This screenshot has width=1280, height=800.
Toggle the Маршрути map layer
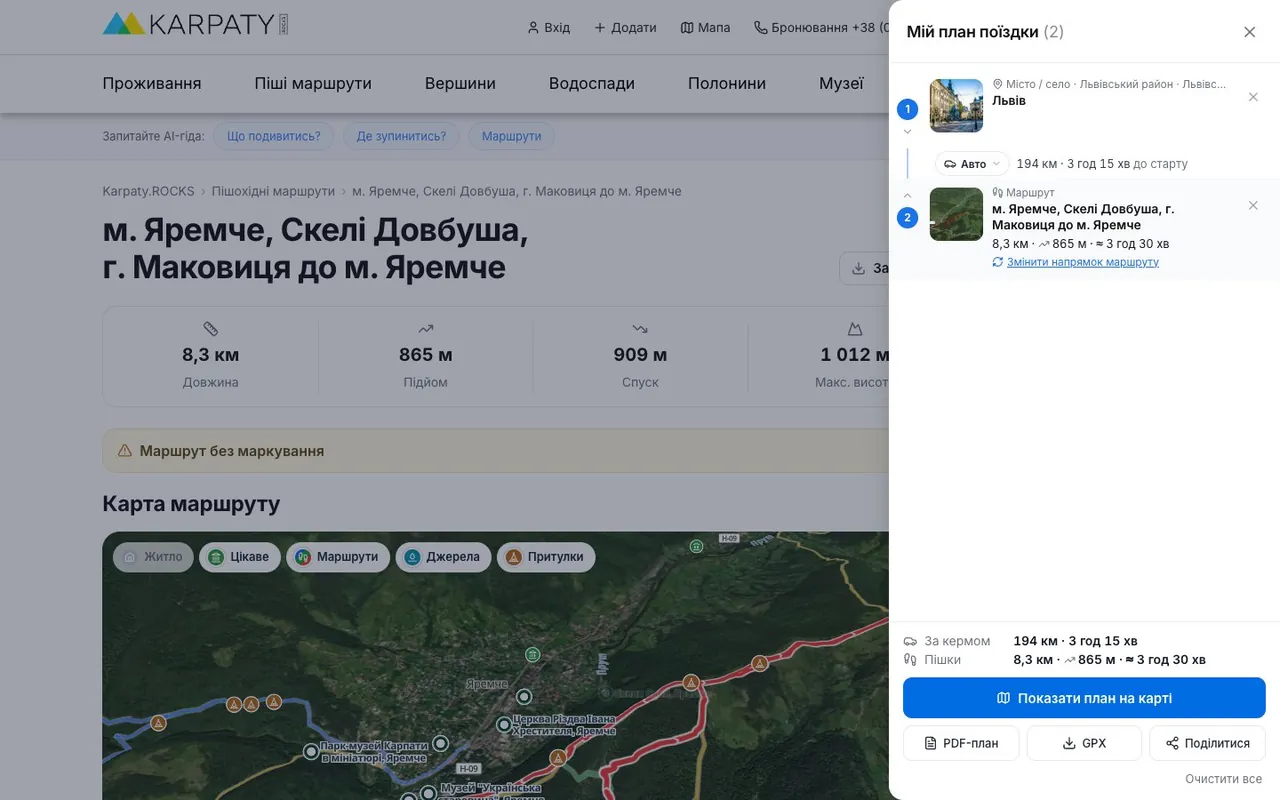(x=339, y=557)
